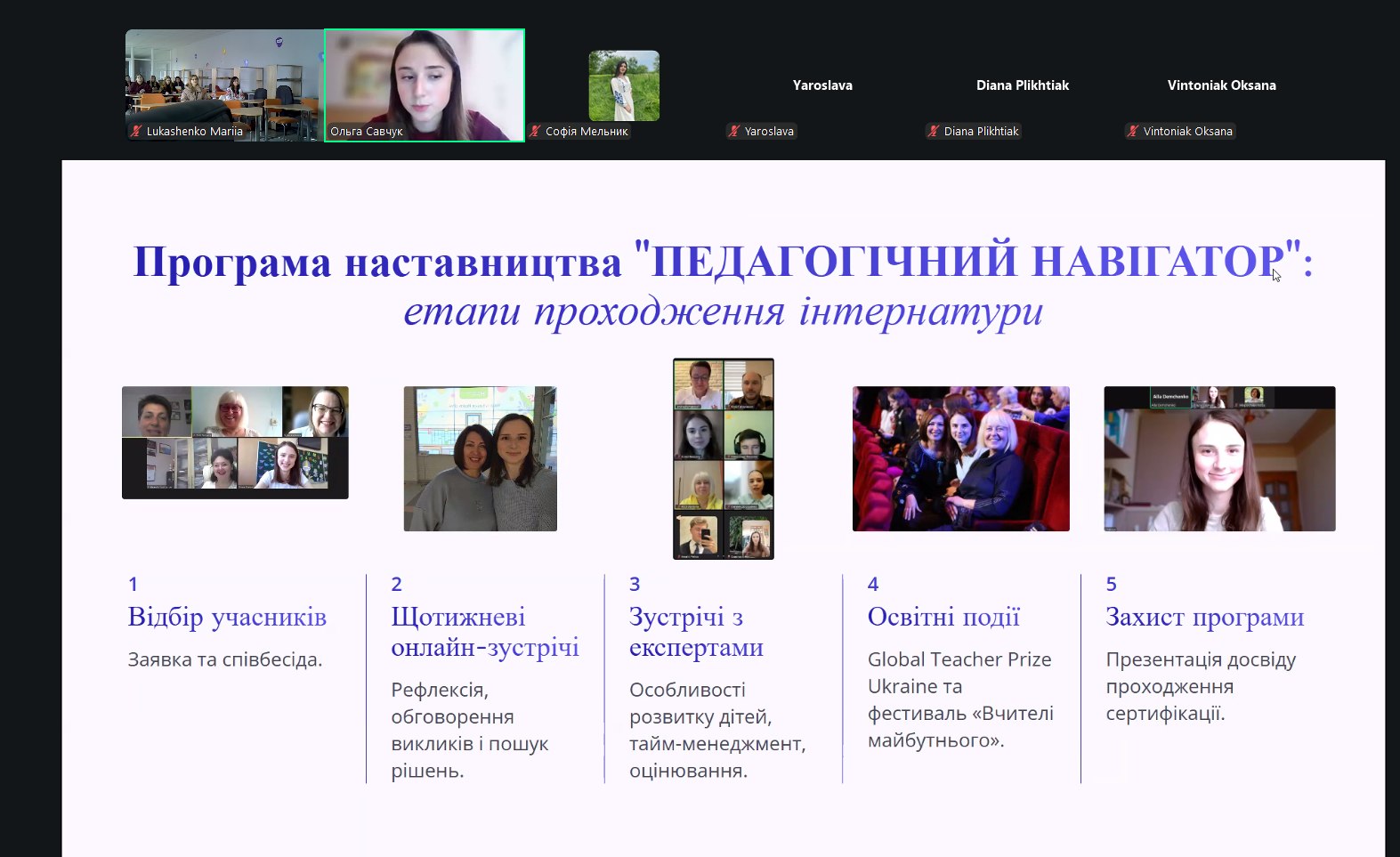The image size is (1400, 857).
Task: Click the heading 'Щотижневі онлайн-зустрічі'
Action: pyautogui.click(x=485, y=633)
